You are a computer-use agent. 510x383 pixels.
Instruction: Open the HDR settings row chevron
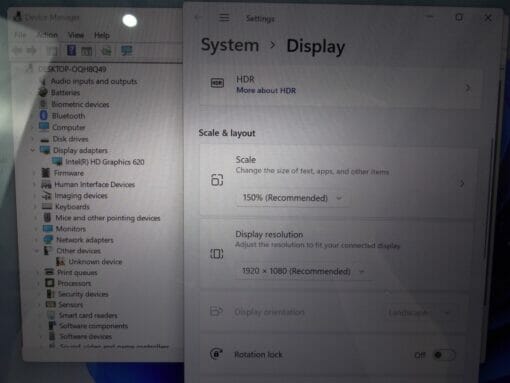(x=468, y=88)
